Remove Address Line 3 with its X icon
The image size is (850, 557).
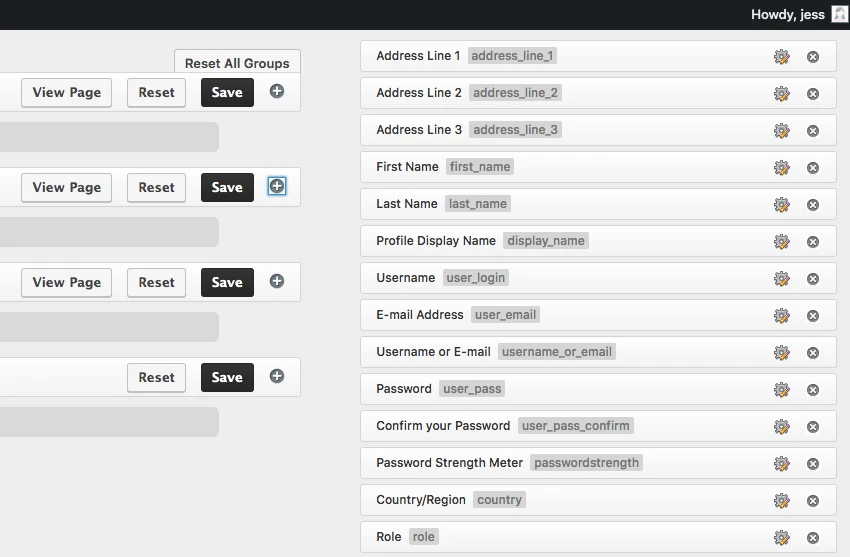coord(813,131)
